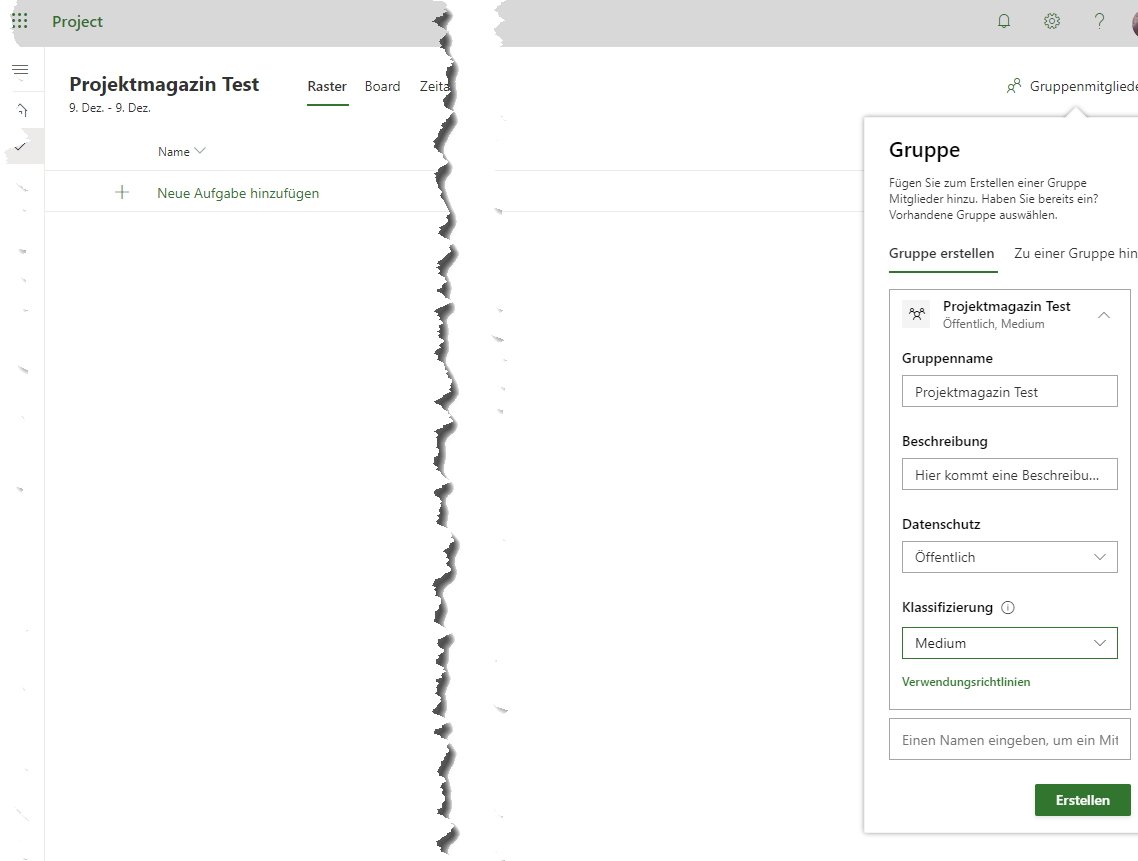This screenshot has width=1138, height=861.
Task: Toggle the hamburger navigation menu
Action: pyautogui.click(x=20, y=70)
